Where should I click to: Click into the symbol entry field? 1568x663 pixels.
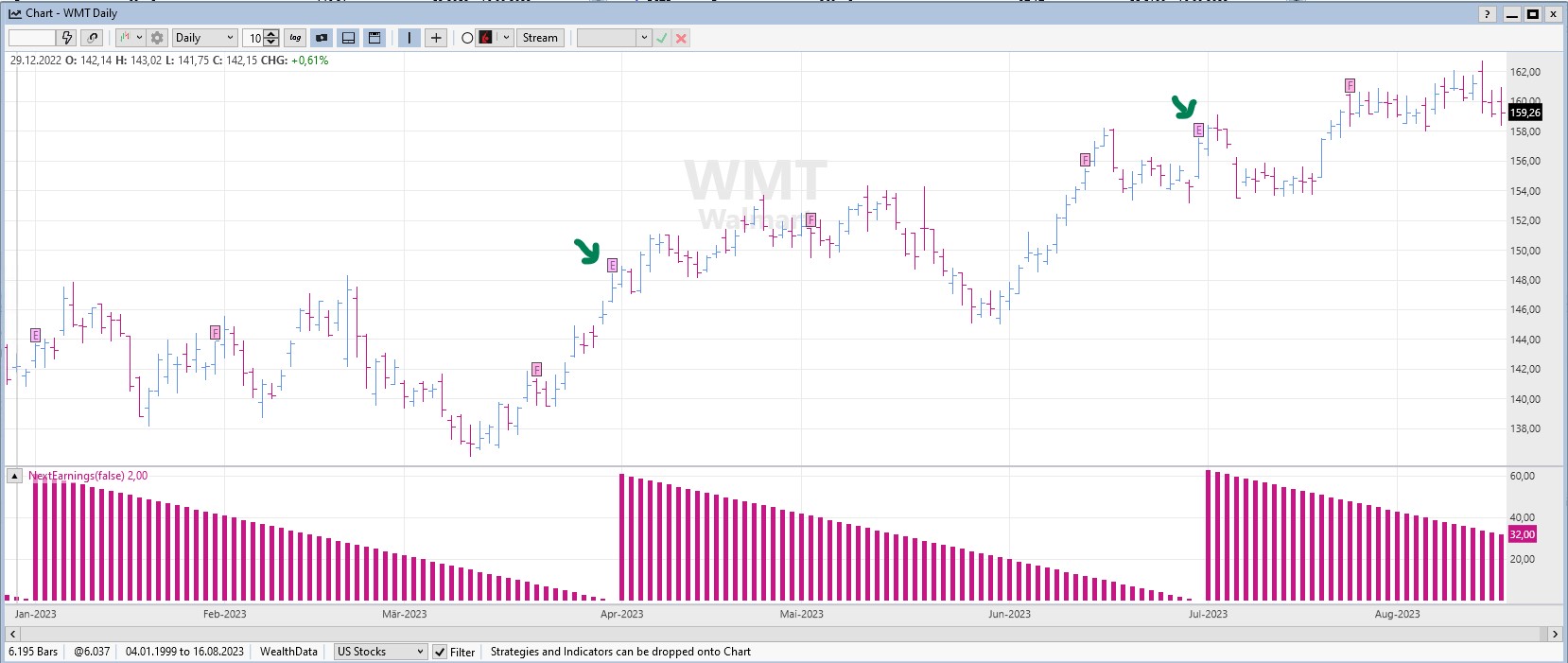tap(32, 38)
